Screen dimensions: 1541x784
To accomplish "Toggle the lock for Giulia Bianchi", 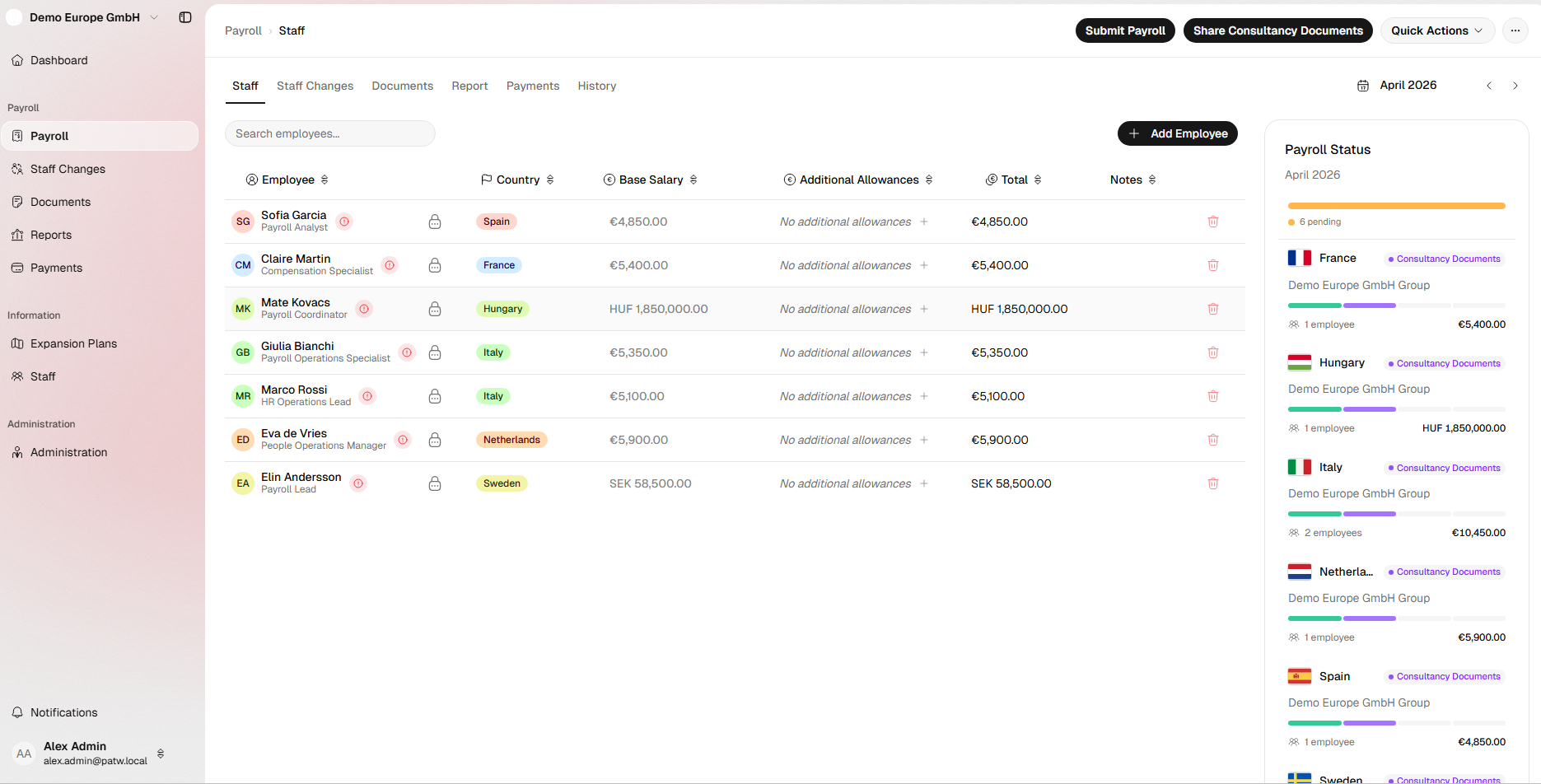I will click(x=435, y=352).
